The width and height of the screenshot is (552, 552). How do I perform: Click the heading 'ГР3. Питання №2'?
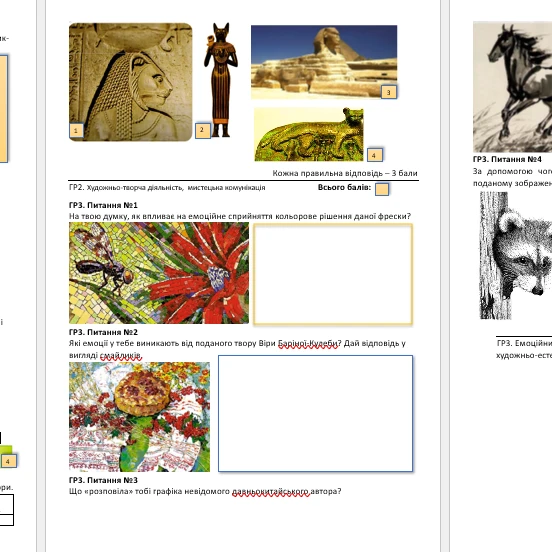coord(103,332)
